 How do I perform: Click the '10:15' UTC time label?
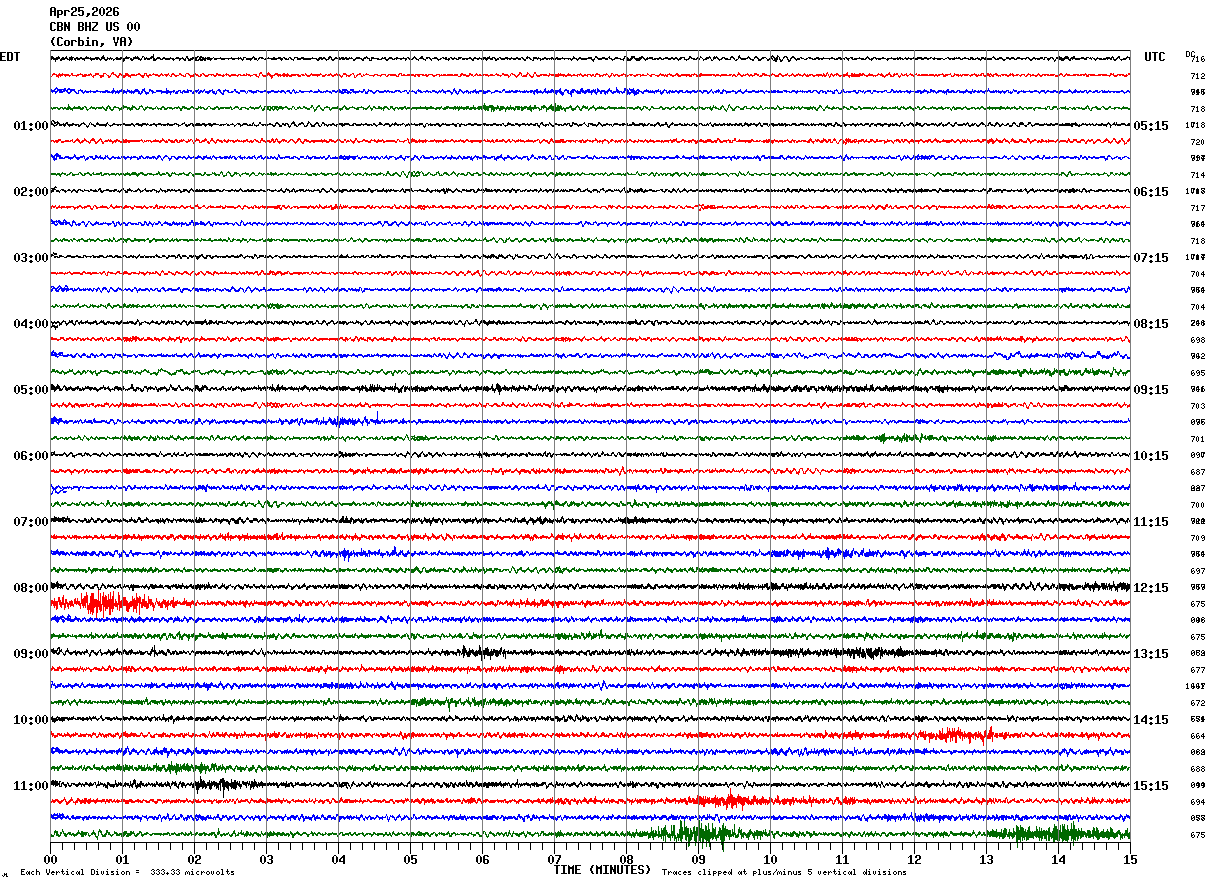click(1151, 456)
